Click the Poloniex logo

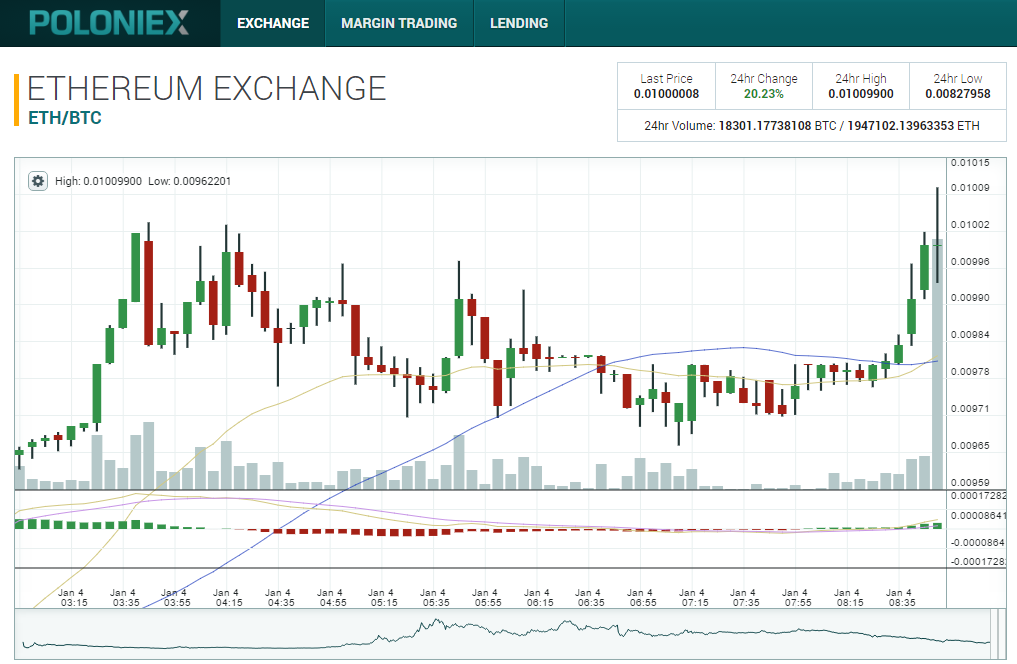point(109,23)
